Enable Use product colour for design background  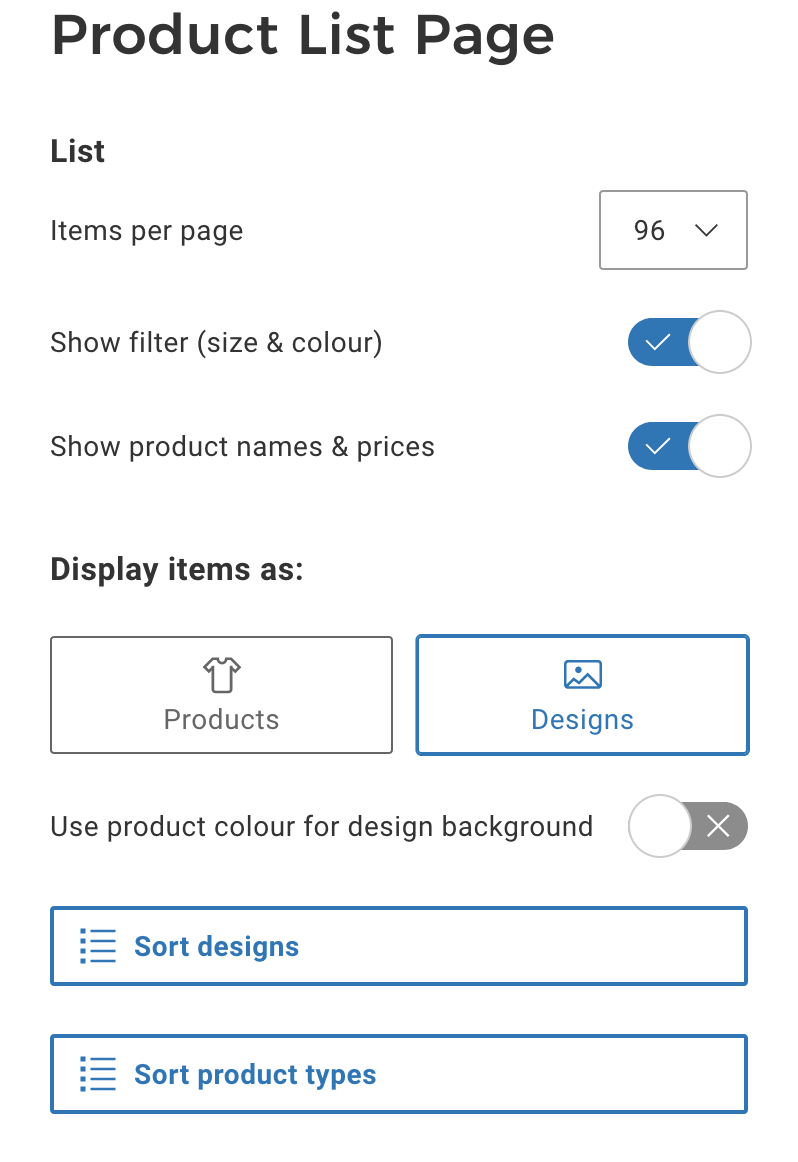[688, 826]
